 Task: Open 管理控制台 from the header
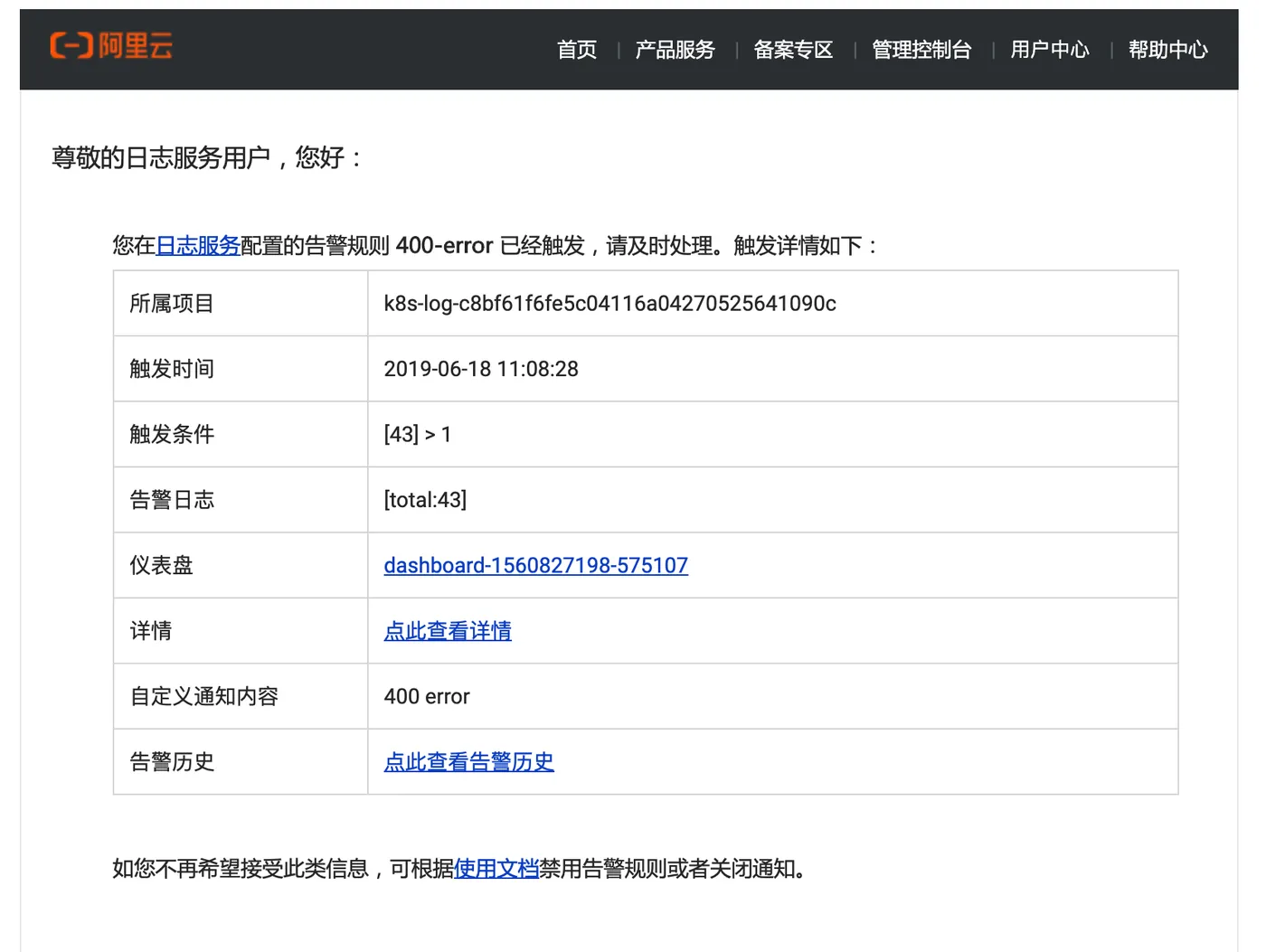(921, 50)
